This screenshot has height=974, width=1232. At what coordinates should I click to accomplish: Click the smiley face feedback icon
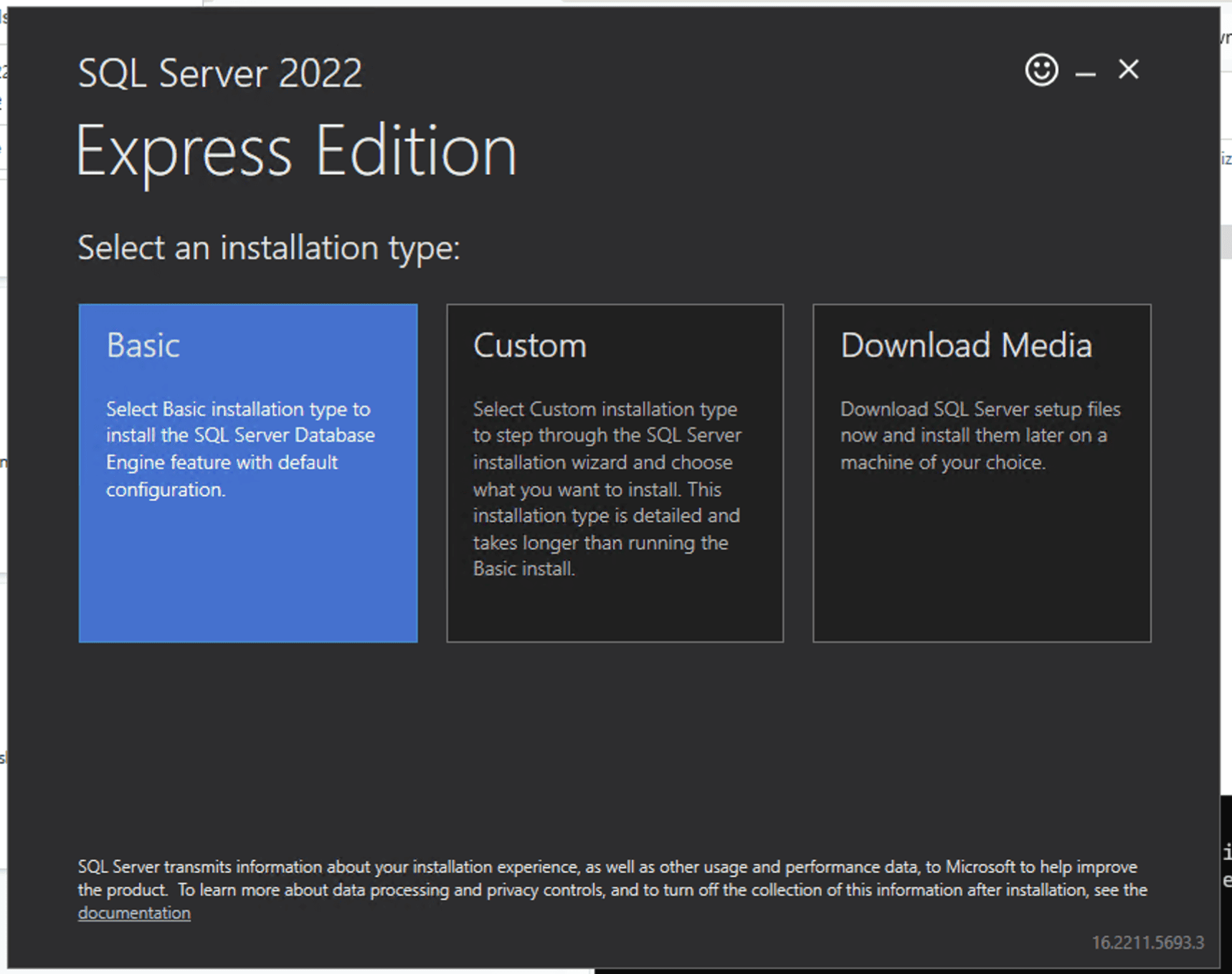coord(1041,70)
